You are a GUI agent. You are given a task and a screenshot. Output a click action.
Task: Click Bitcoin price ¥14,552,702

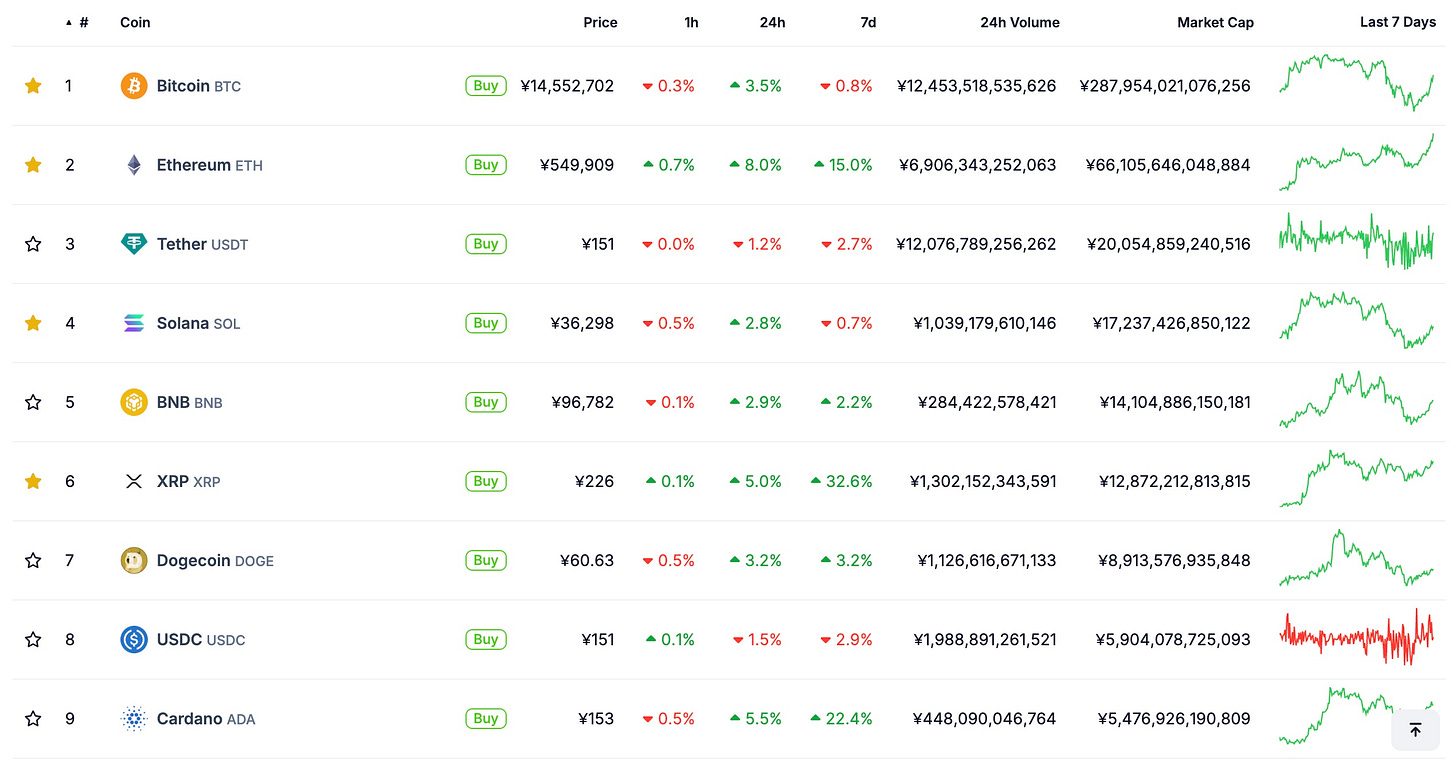(x=567, y=86)
